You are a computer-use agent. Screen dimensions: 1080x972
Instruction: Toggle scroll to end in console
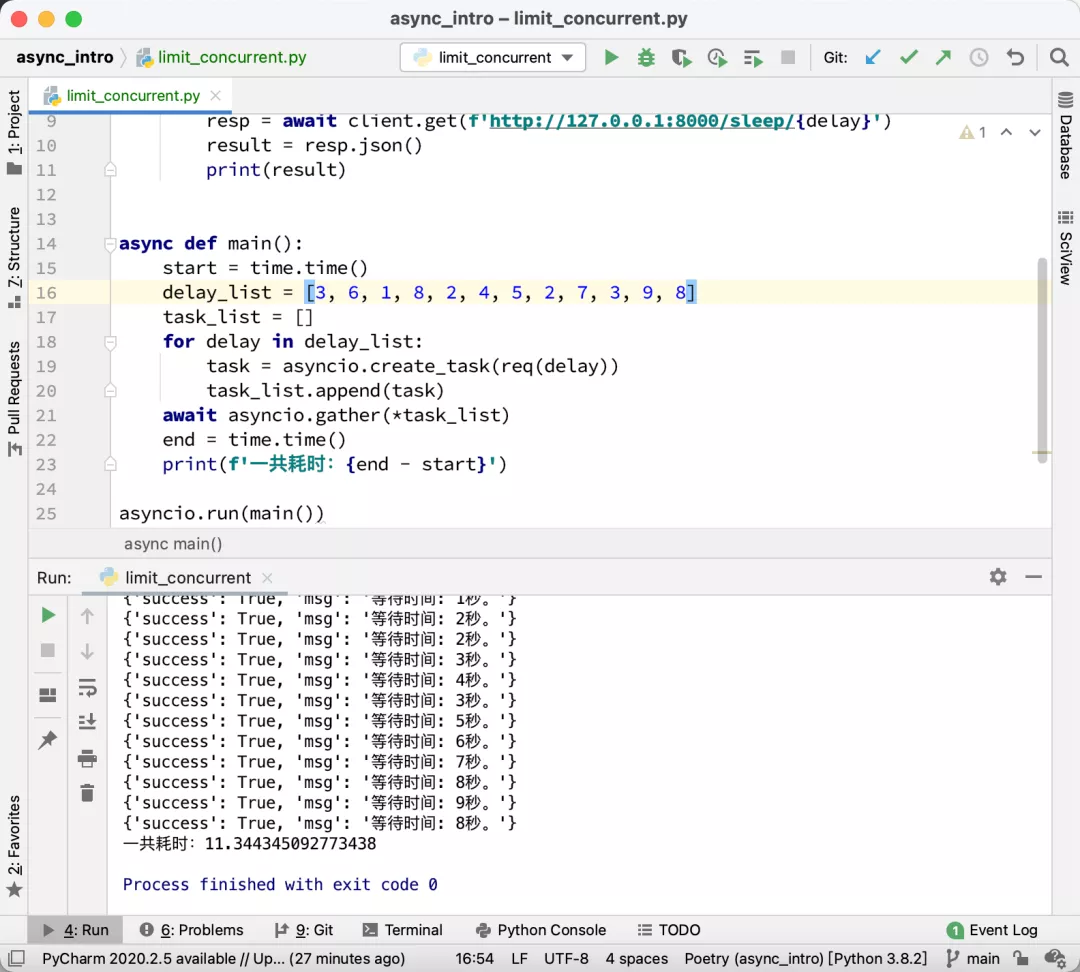click(87, 722)
